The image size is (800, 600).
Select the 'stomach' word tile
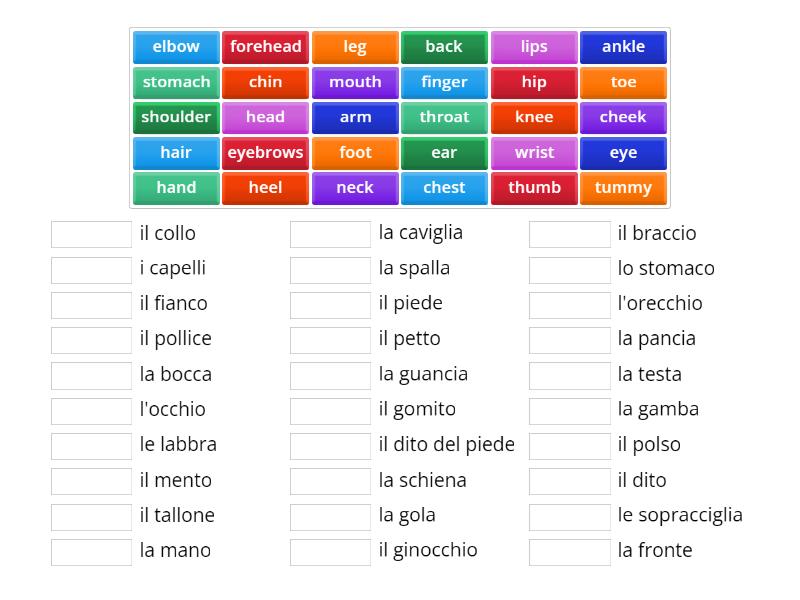[x=175, y=82]
